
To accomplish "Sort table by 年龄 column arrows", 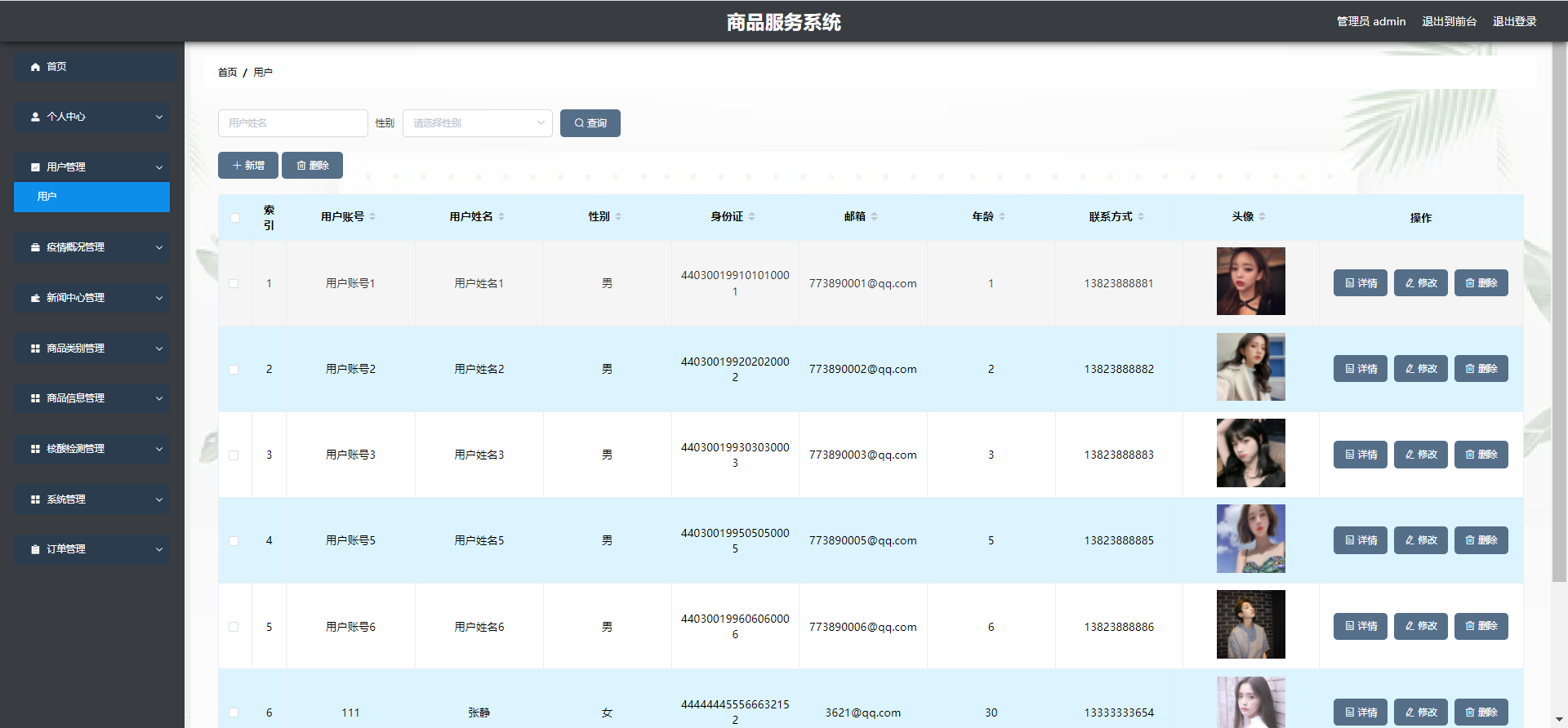I will (1002, 216).
